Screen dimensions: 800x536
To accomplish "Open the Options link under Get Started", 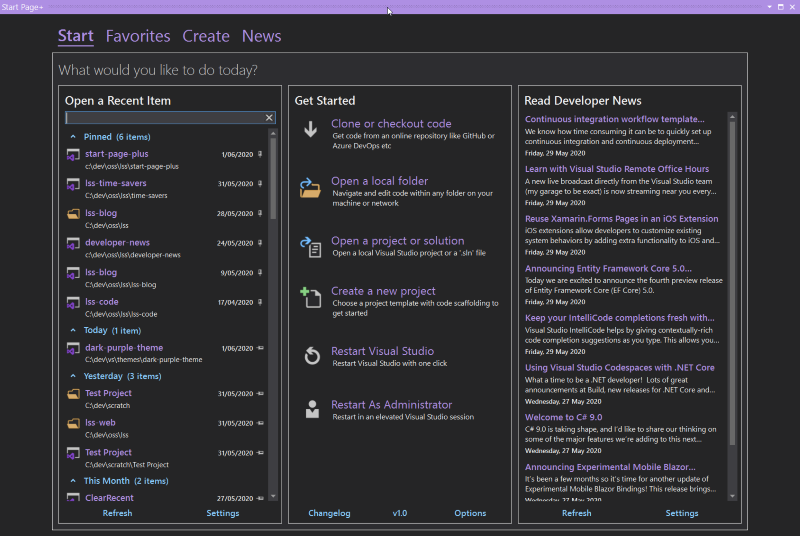I will click(470, 513).
